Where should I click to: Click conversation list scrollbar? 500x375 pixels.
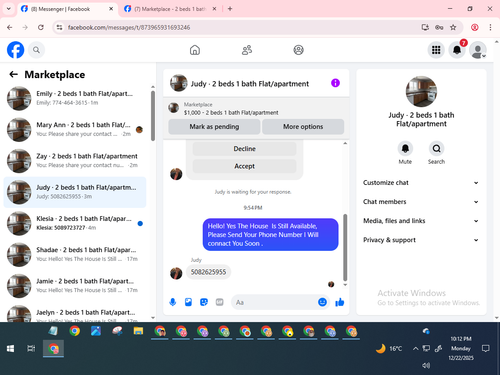coord(153,116)
